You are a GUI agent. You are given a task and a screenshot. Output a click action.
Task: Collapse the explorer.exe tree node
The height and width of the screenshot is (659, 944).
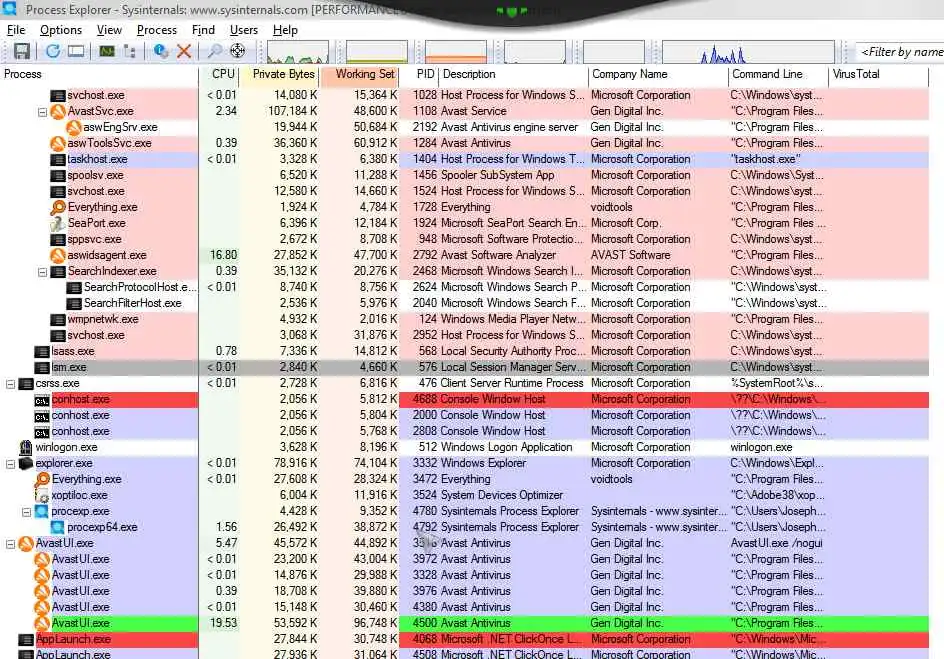click(x=10, y=464)
